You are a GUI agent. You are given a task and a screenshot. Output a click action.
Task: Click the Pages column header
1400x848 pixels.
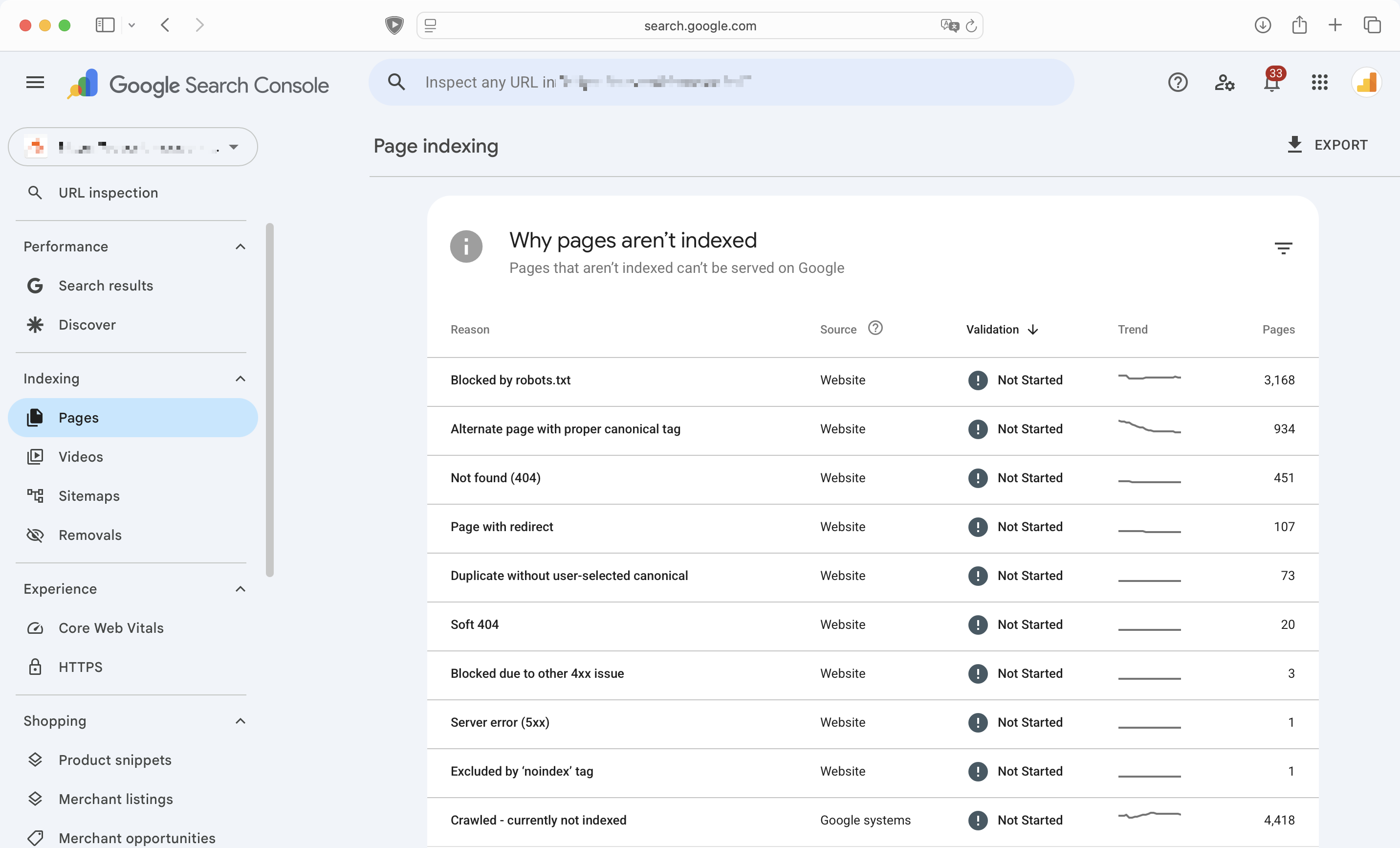click(1278, 330)
